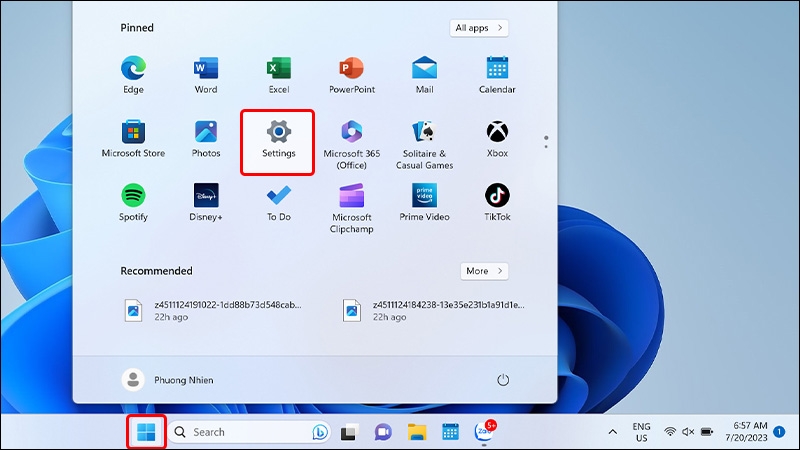Open Spotify from pinned apps

[133, 203]
